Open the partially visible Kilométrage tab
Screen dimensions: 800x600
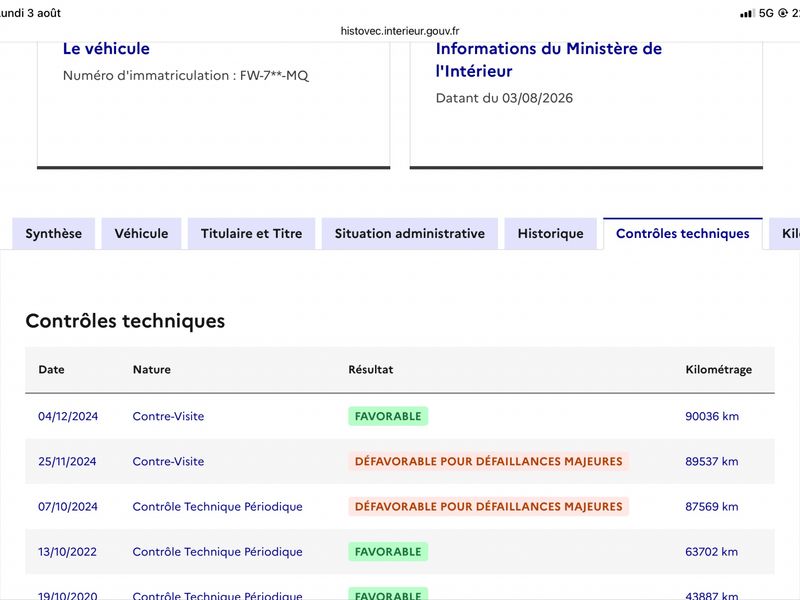pyautogui.click(x=785, y=234)
